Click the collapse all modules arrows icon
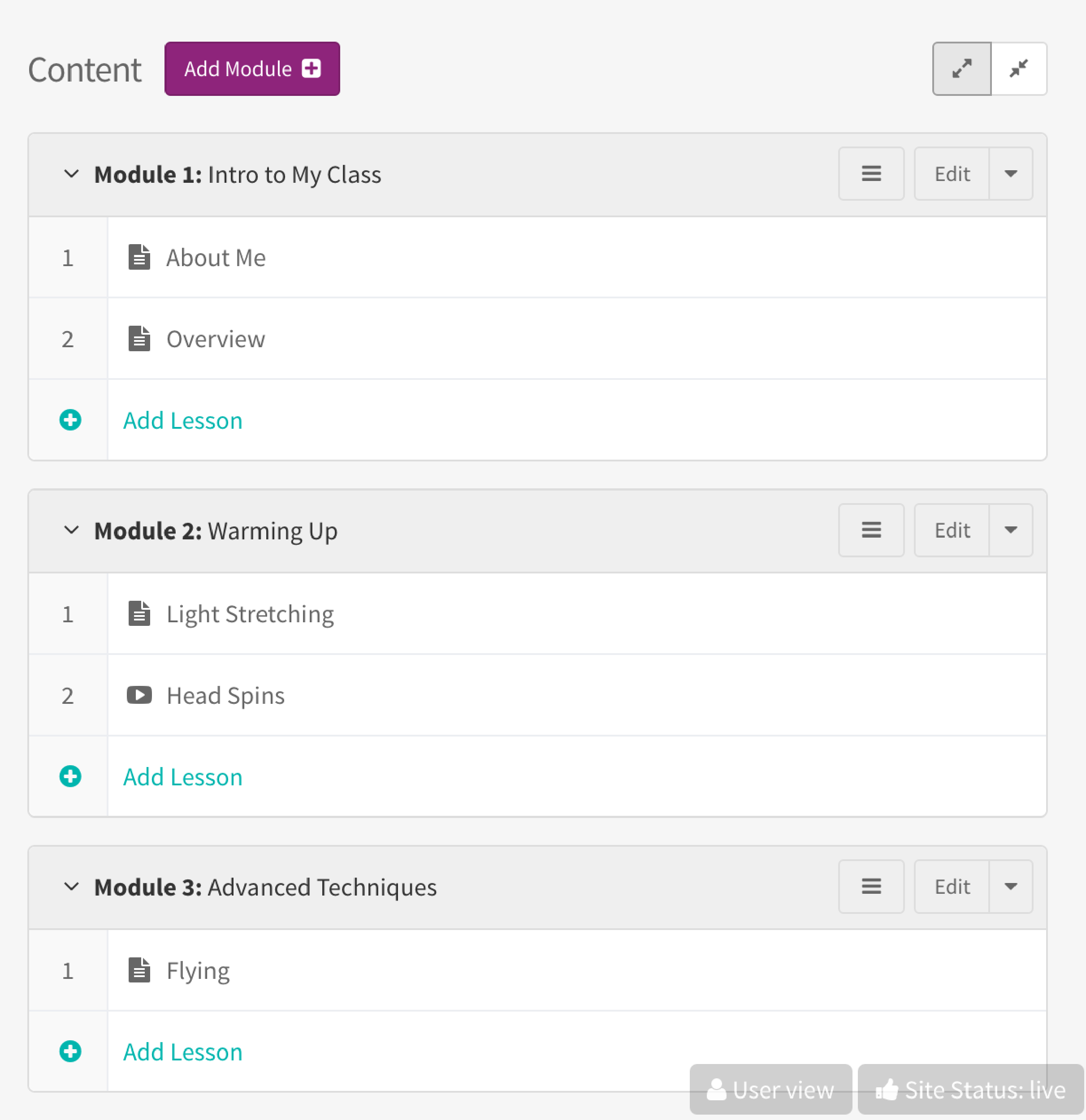The image size is (1086, 1120). tap(1019, 69)
